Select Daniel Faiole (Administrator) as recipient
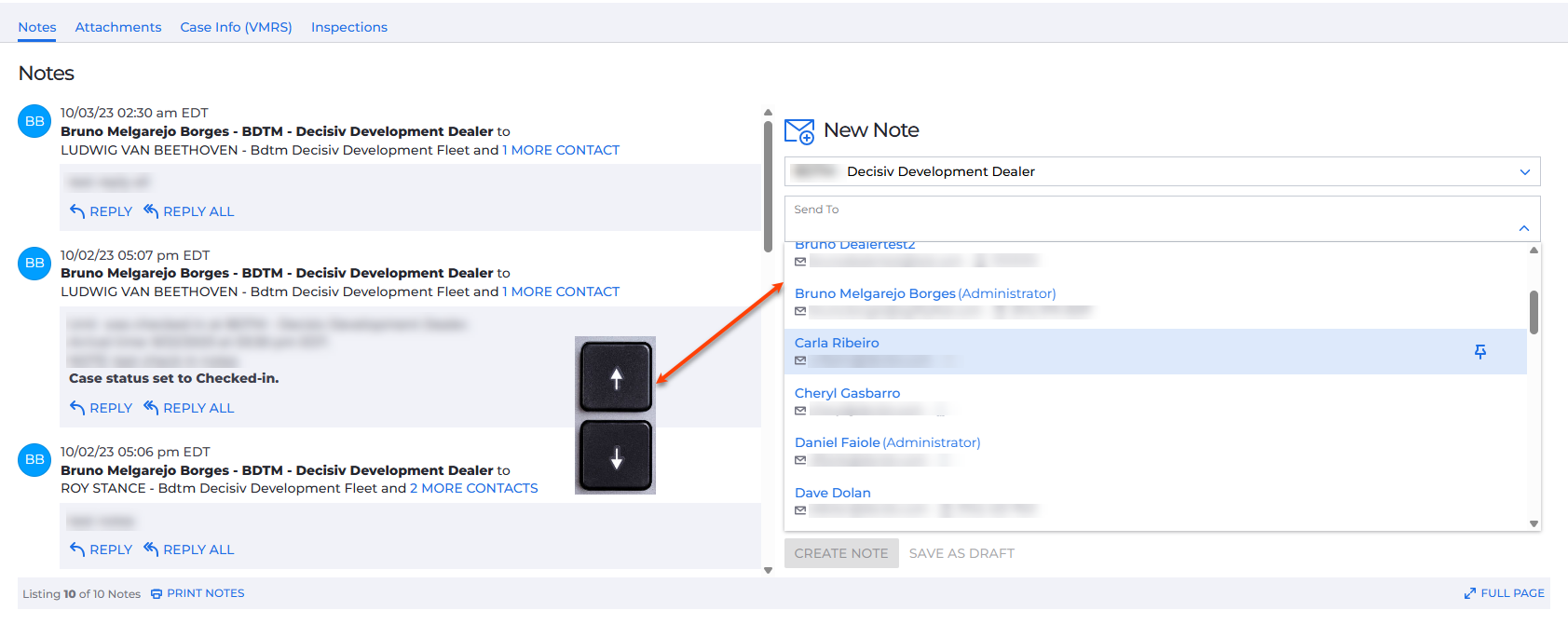Viewport: 1568px width, 624px height. point(887,442)
